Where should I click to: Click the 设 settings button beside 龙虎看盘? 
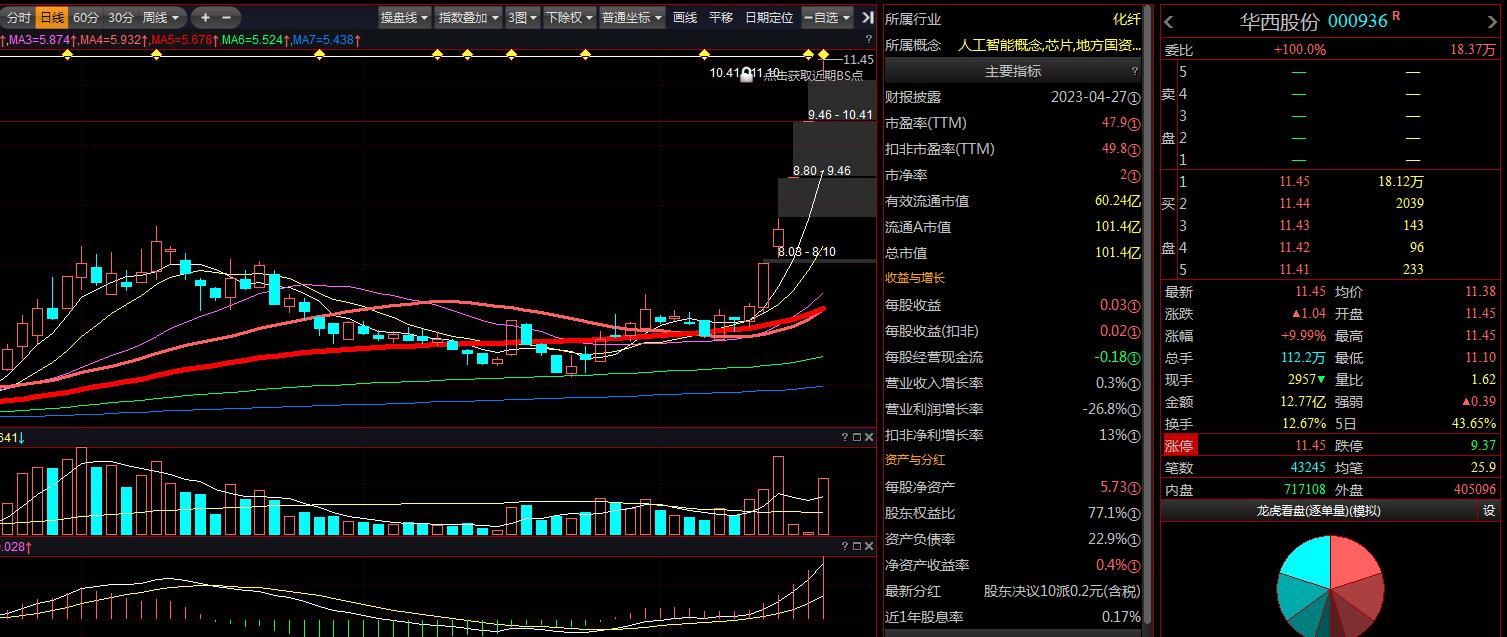(1488, 511)
